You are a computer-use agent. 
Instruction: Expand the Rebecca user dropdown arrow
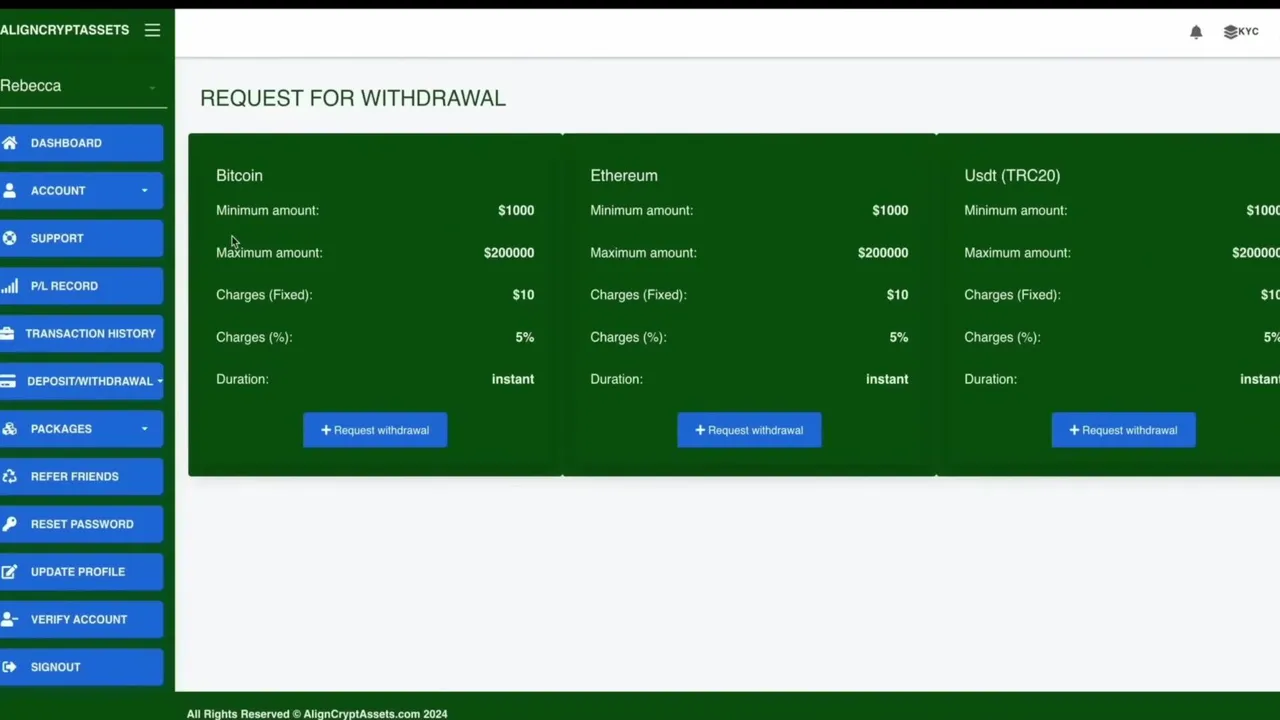pos(152,88)
